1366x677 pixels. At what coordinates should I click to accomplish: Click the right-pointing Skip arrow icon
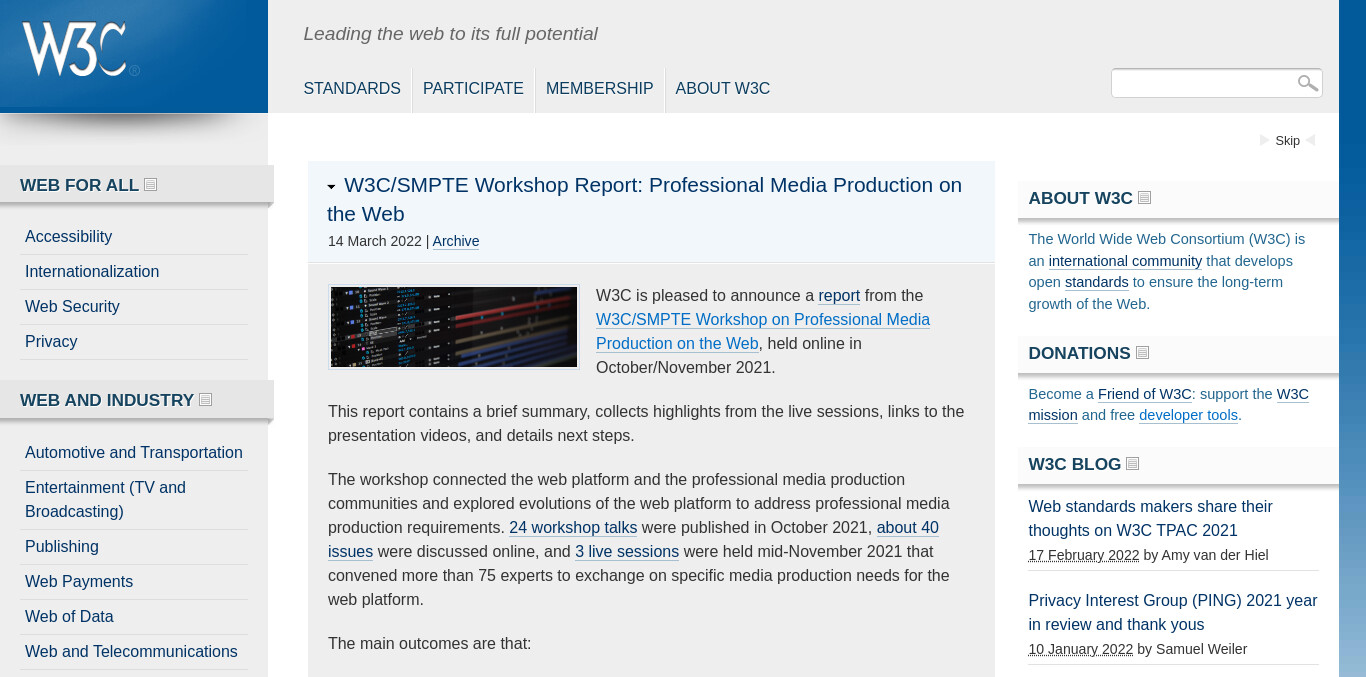(1264, 141)
